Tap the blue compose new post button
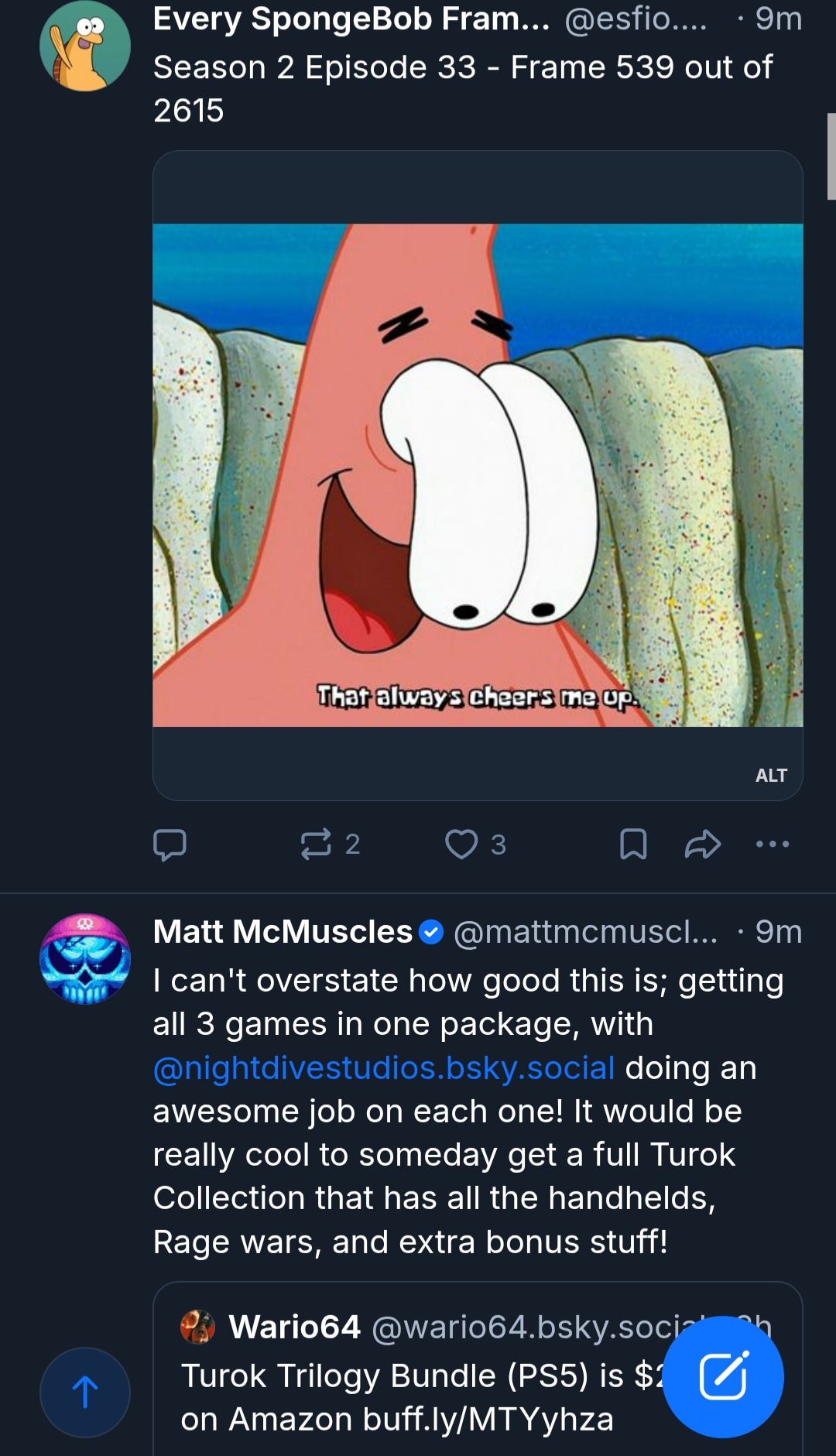Viewport: 836px width, 1456px height. click(x=723, y=1377)
